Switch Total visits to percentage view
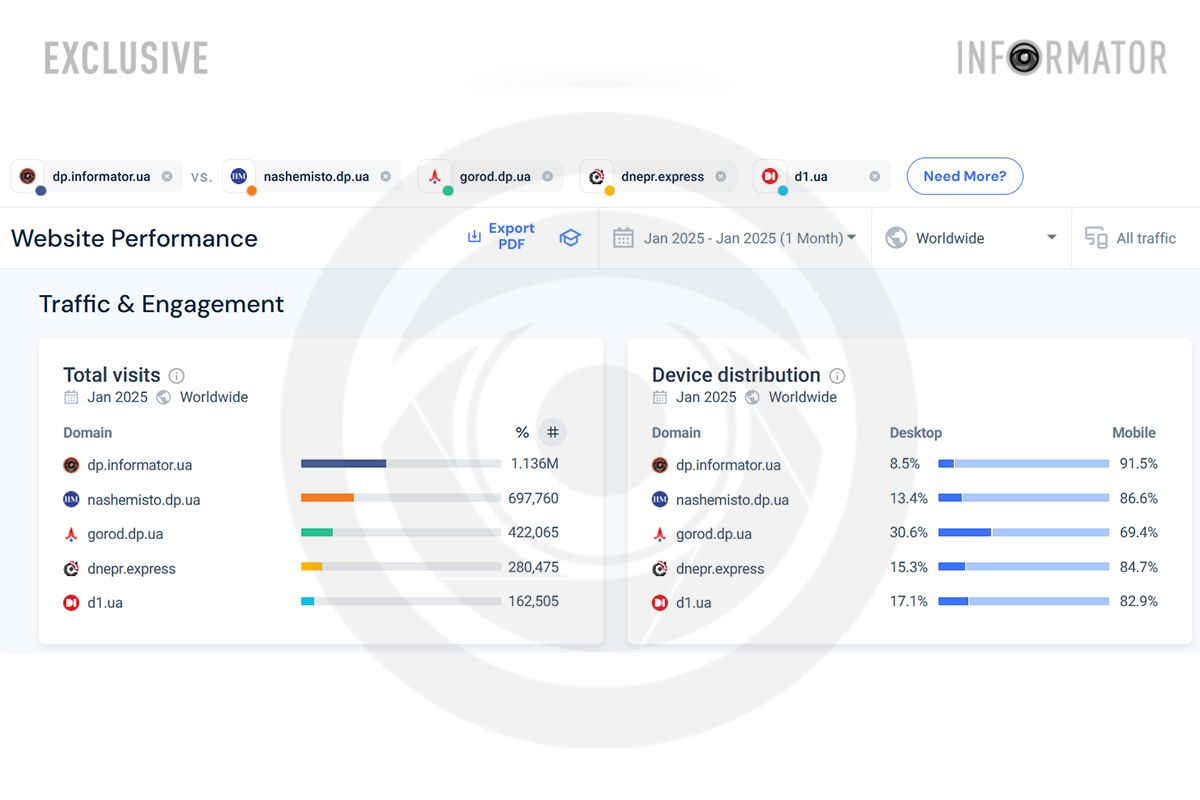The width and height of the screenshot is (1200, 800). click(522, 432)
